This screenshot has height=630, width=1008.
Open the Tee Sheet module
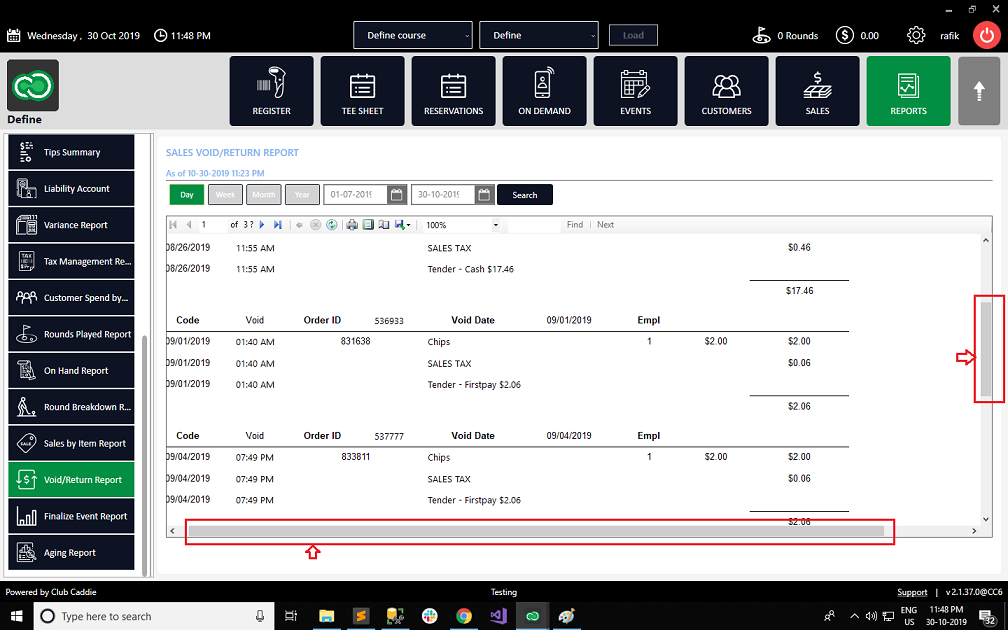coord(362,91)
